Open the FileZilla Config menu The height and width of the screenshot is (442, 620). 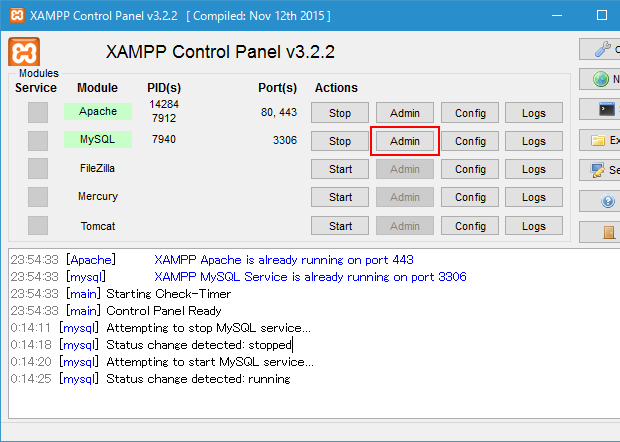coord(470,169)
